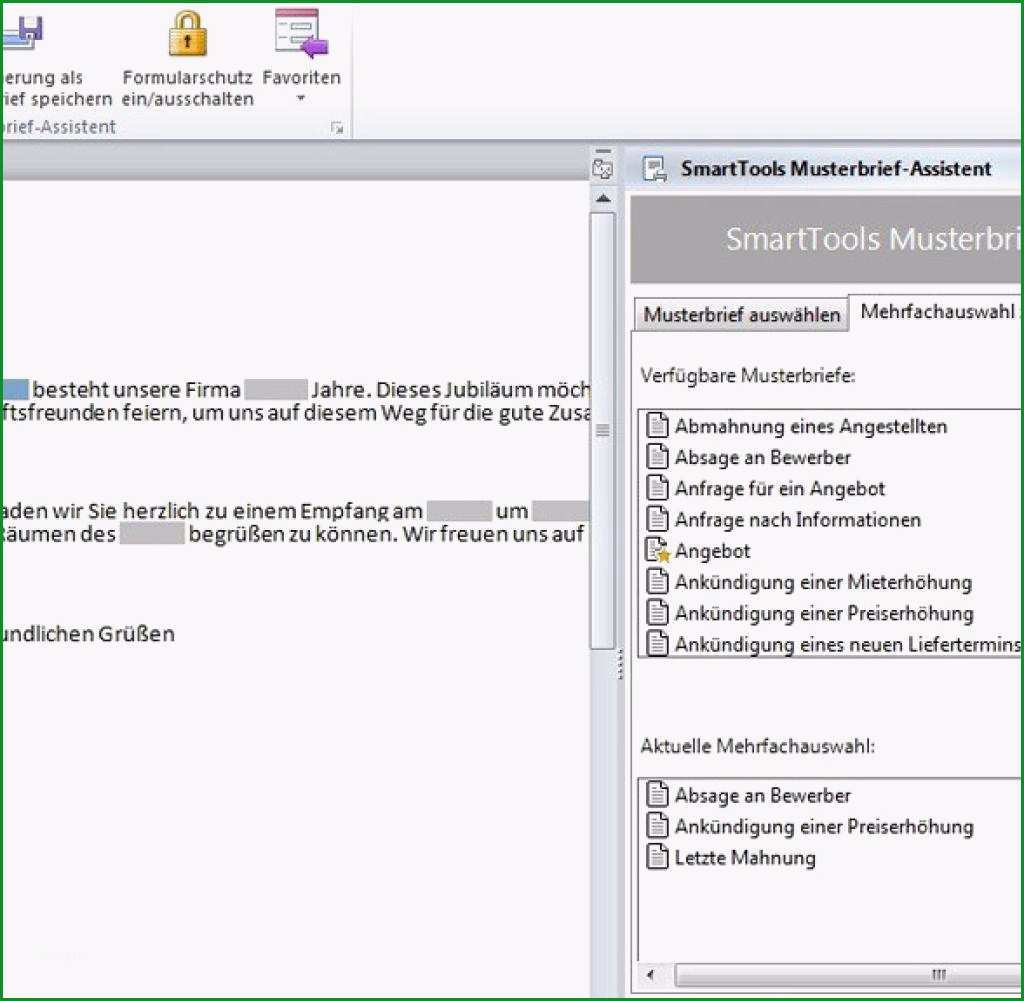Open the Musterbrief-Assistent group dialog launcher
The width and height of the screenshot is (1024, 1001).
tap(337, 128)
